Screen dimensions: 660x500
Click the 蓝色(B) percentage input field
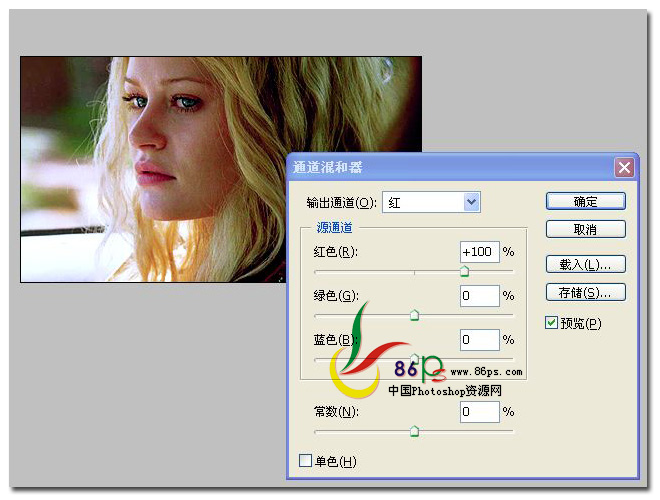click(479, 340)
